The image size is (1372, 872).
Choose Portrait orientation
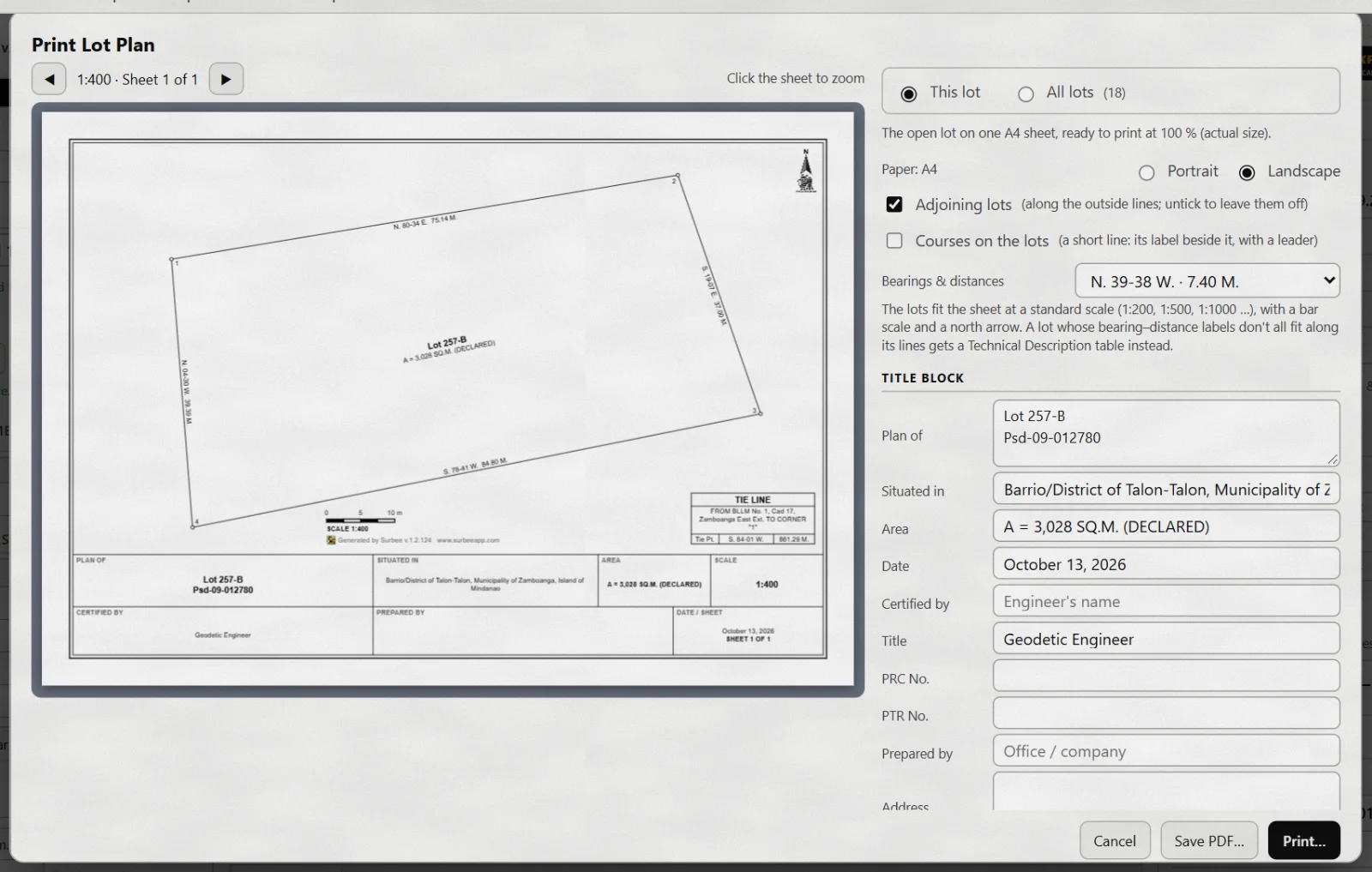click(x=1146, y=172)
